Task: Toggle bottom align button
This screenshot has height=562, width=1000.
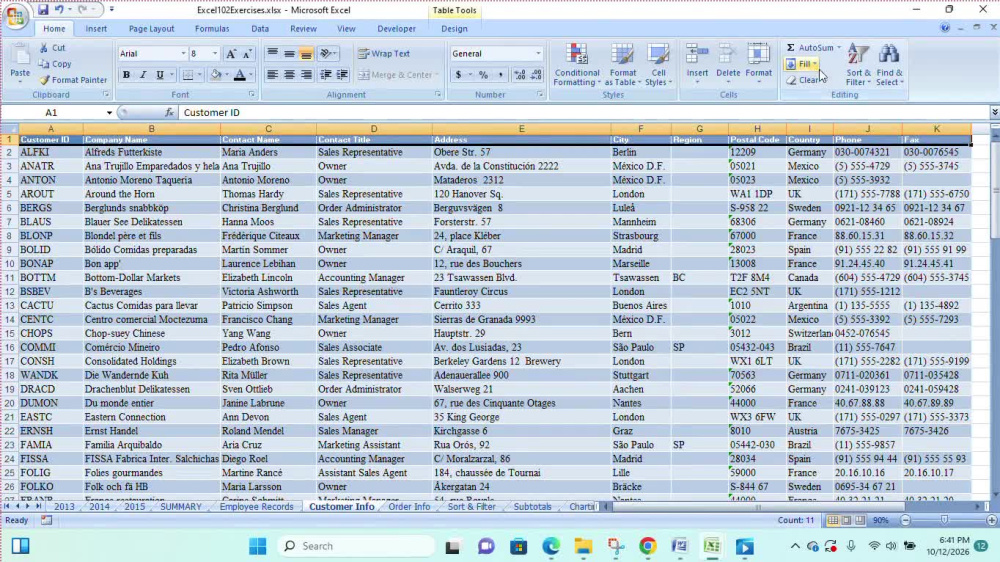Action: (x=306, y=54)
